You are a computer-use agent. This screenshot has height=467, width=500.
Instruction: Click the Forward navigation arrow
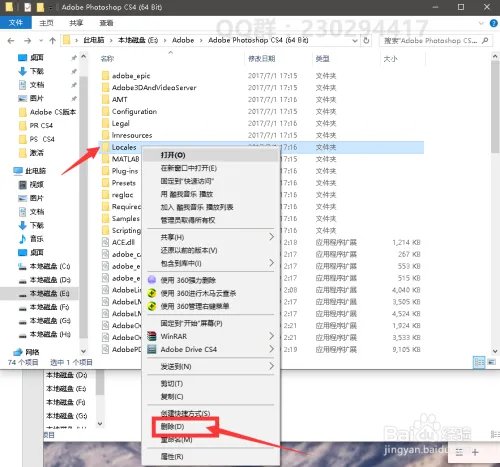pos(28,41)
